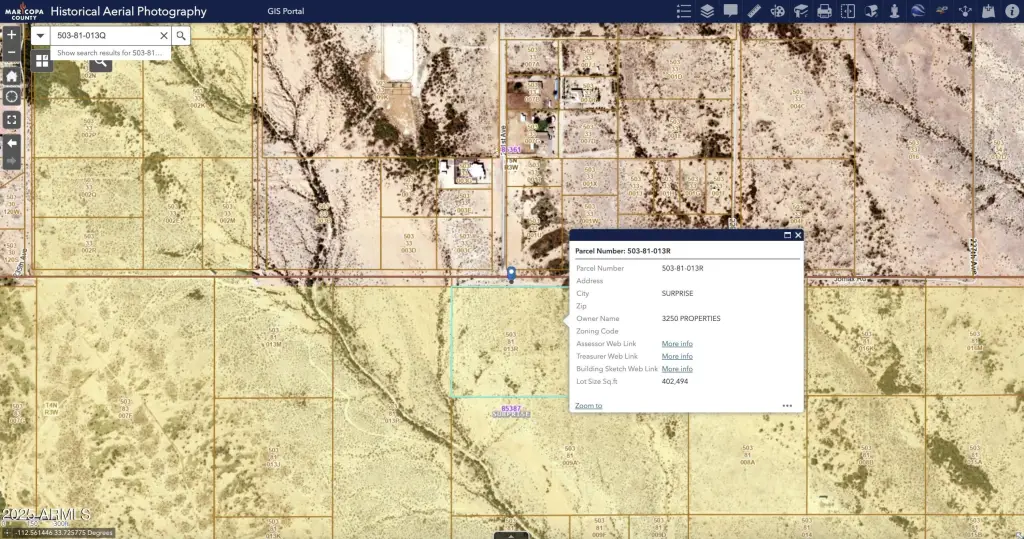Open the Print tool

824,11
